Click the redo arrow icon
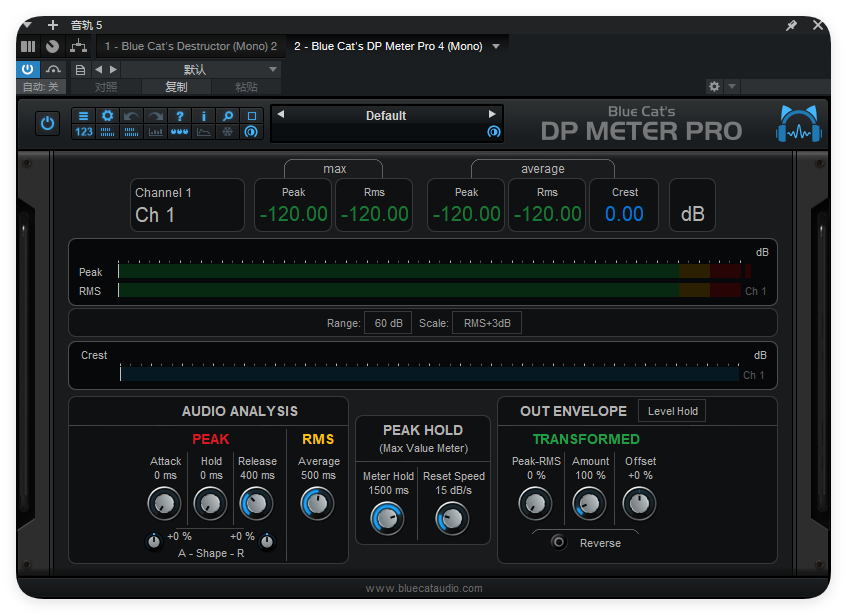The image size is (847, 615). pos(156,116)
